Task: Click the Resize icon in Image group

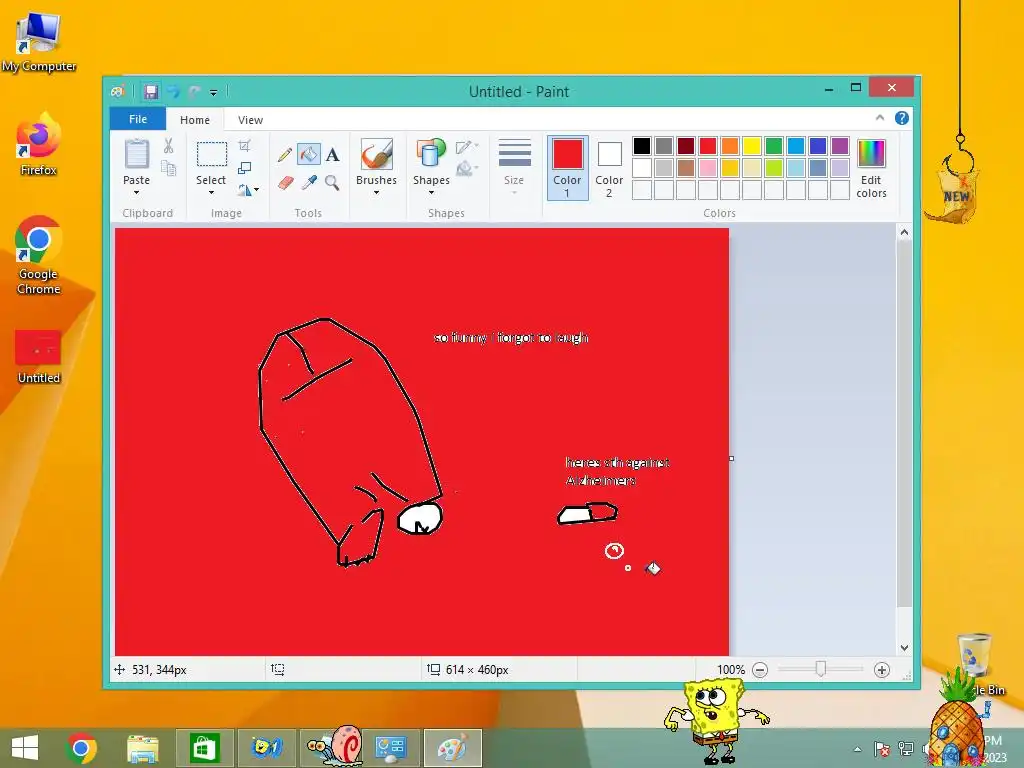Action: pos(244,168)
